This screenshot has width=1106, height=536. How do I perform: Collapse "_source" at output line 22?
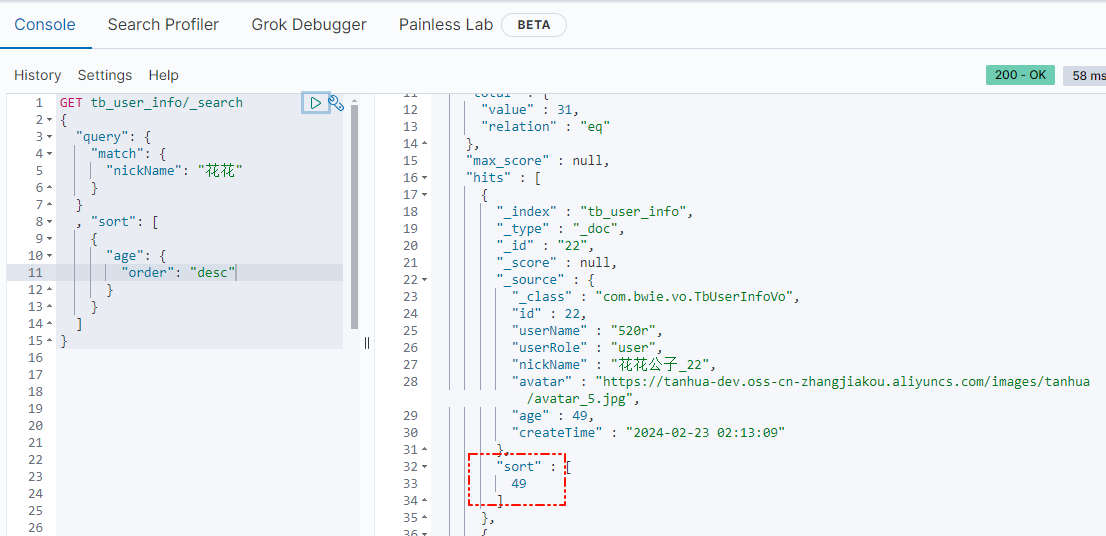[425, 279]
